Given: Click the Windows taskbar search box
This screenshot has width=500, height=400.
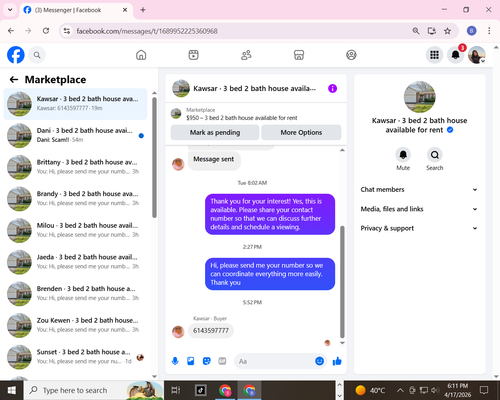Looking at the screenshot, I should pos(93,390).
